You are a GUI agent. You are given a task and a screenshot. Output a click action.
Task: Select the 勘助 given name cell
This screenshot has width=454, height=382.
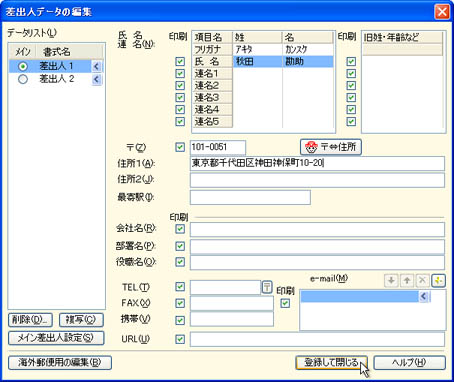pos(308,61)
